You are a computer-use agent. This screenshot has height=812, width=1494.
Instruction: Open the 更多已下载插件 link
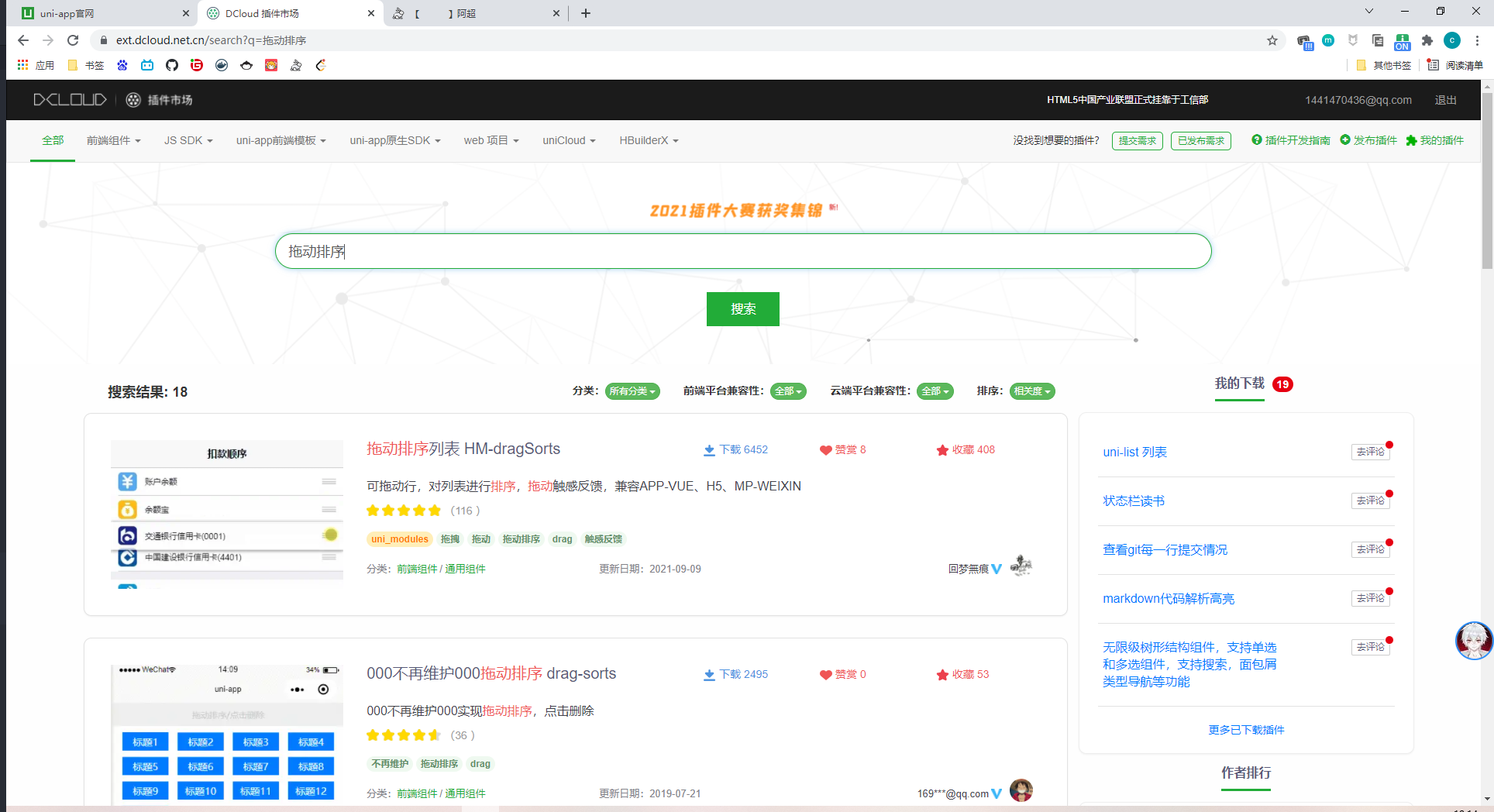pyautogui.click(x=1246, y=730)
